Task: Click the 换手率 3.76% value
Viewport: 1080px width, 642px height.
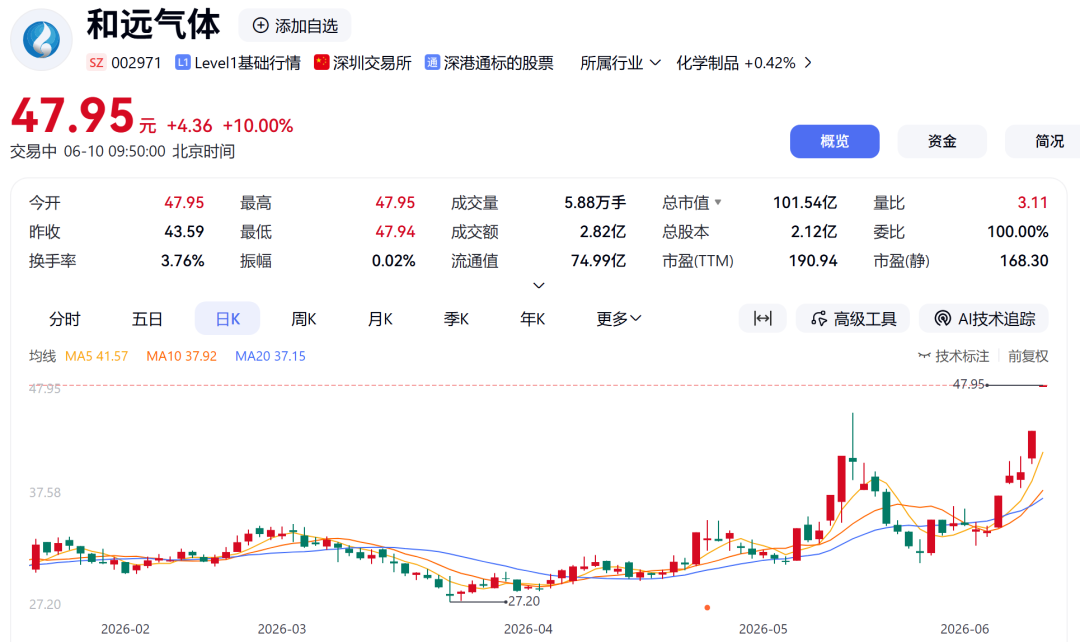Action: click(183, 260)
